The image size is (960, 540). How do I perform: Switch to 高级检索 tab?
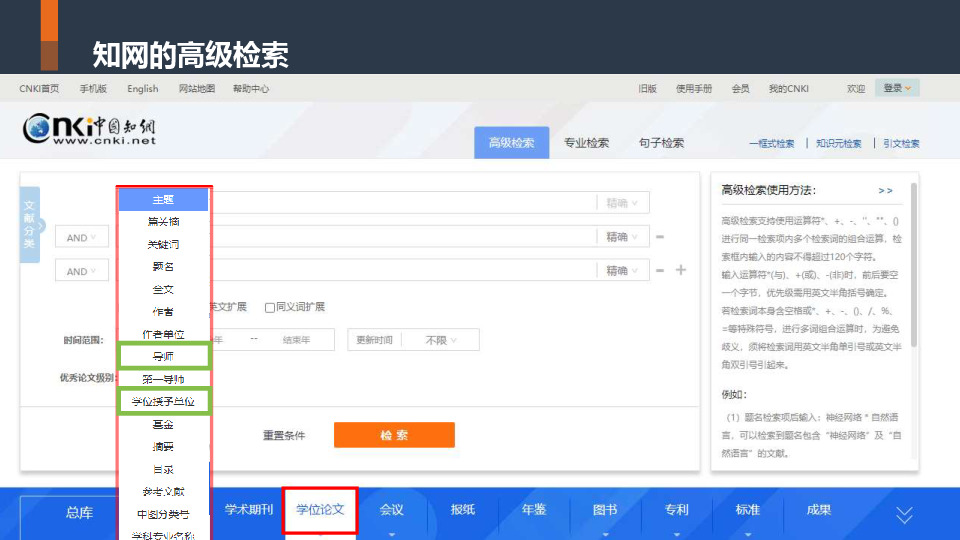[511, 143]
